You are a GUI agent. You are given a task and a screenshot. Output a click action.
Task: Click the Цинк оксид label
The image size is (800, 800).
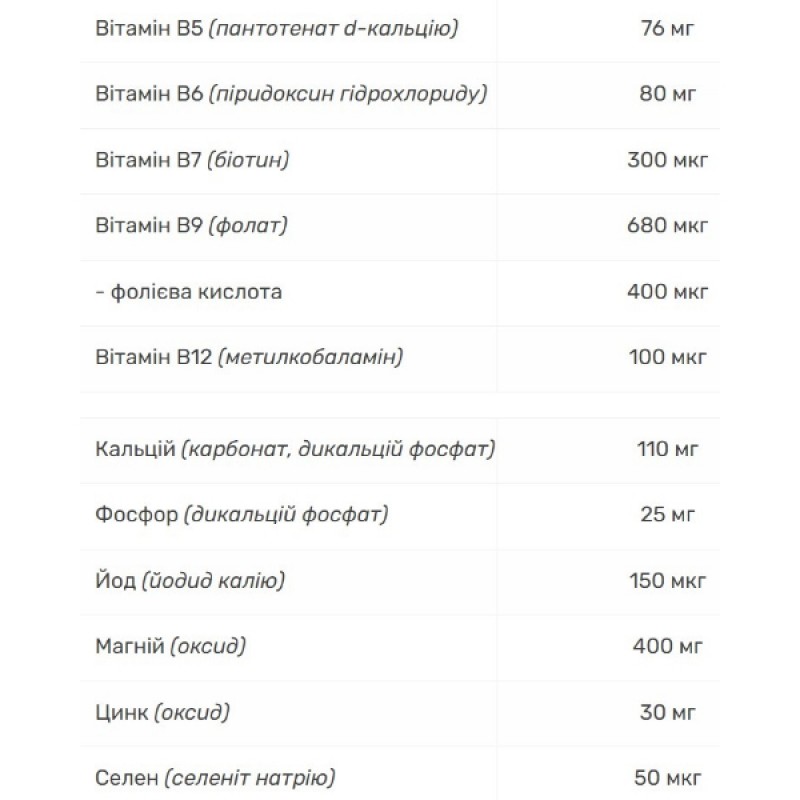[x=162, y=712]
